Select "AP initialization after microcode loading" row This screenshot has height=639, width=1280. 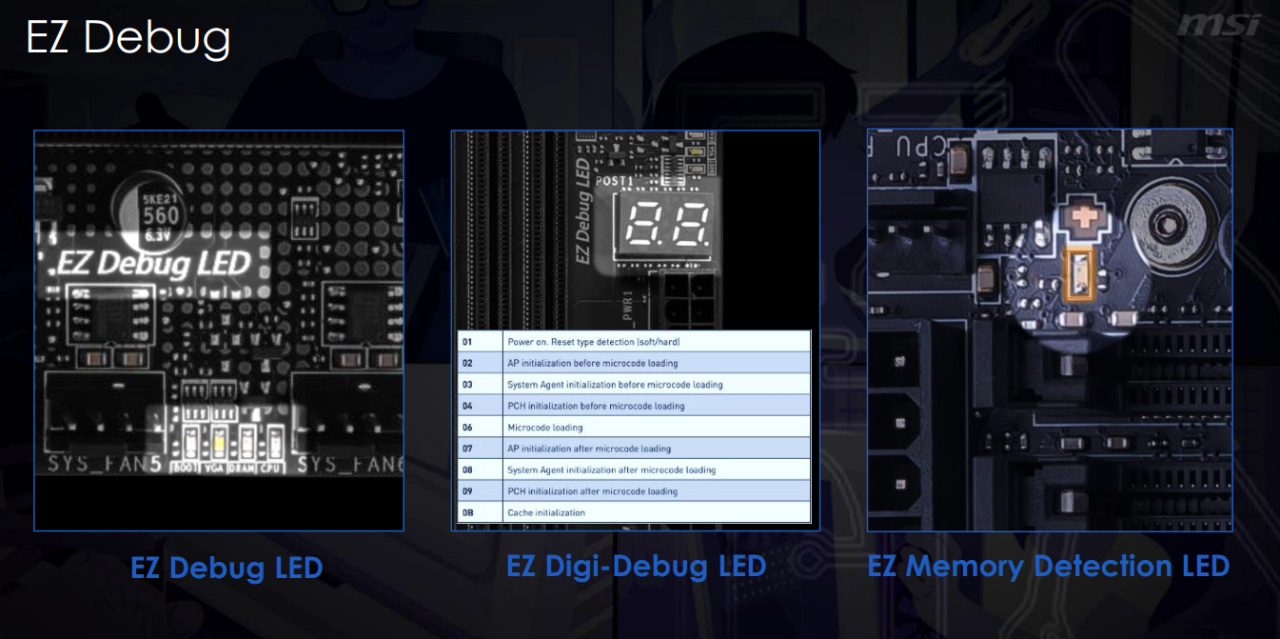pyautogui.click(x=634, y=449)
